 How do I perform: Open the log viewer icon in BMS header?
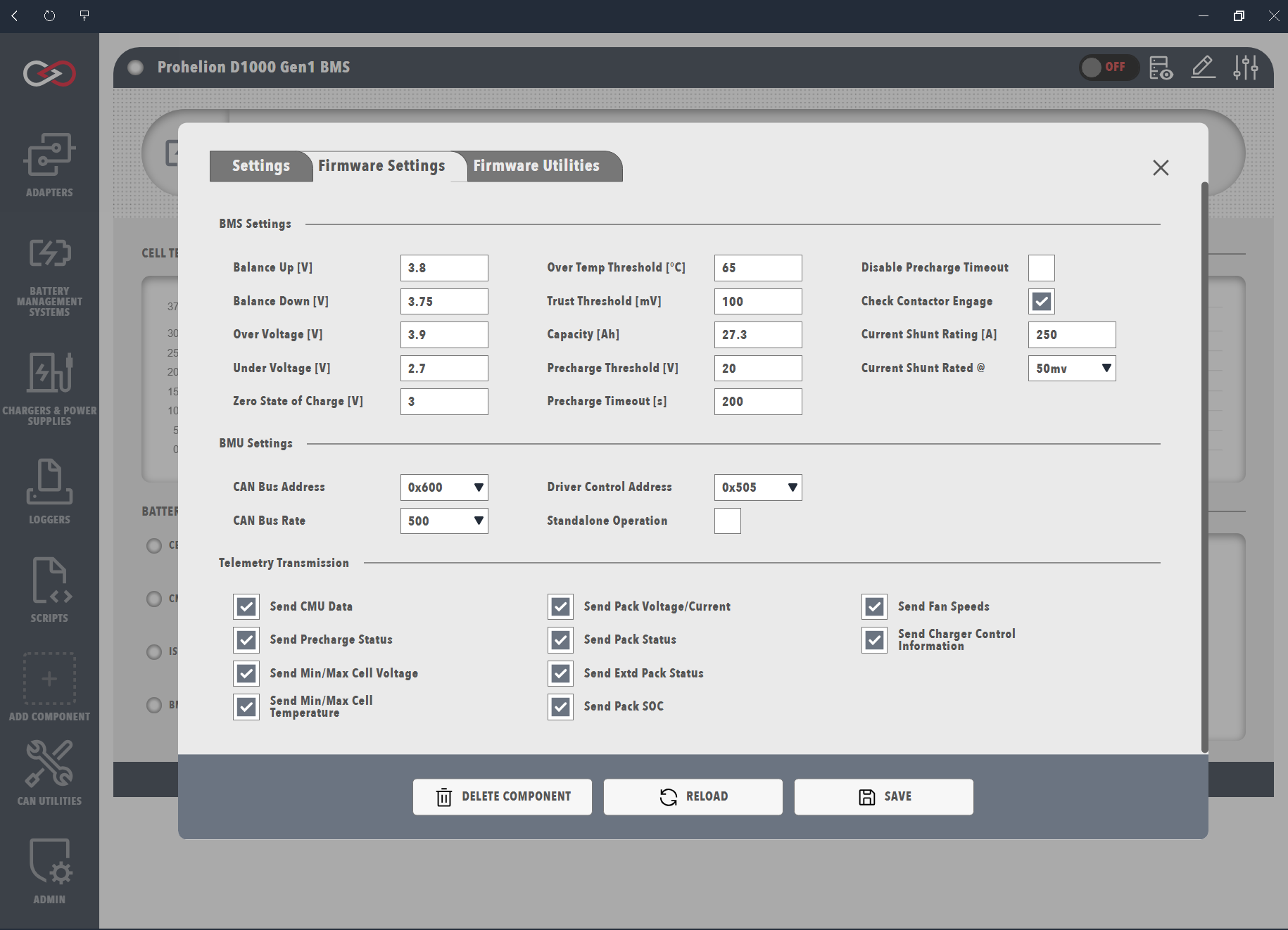pos(1161,68)
